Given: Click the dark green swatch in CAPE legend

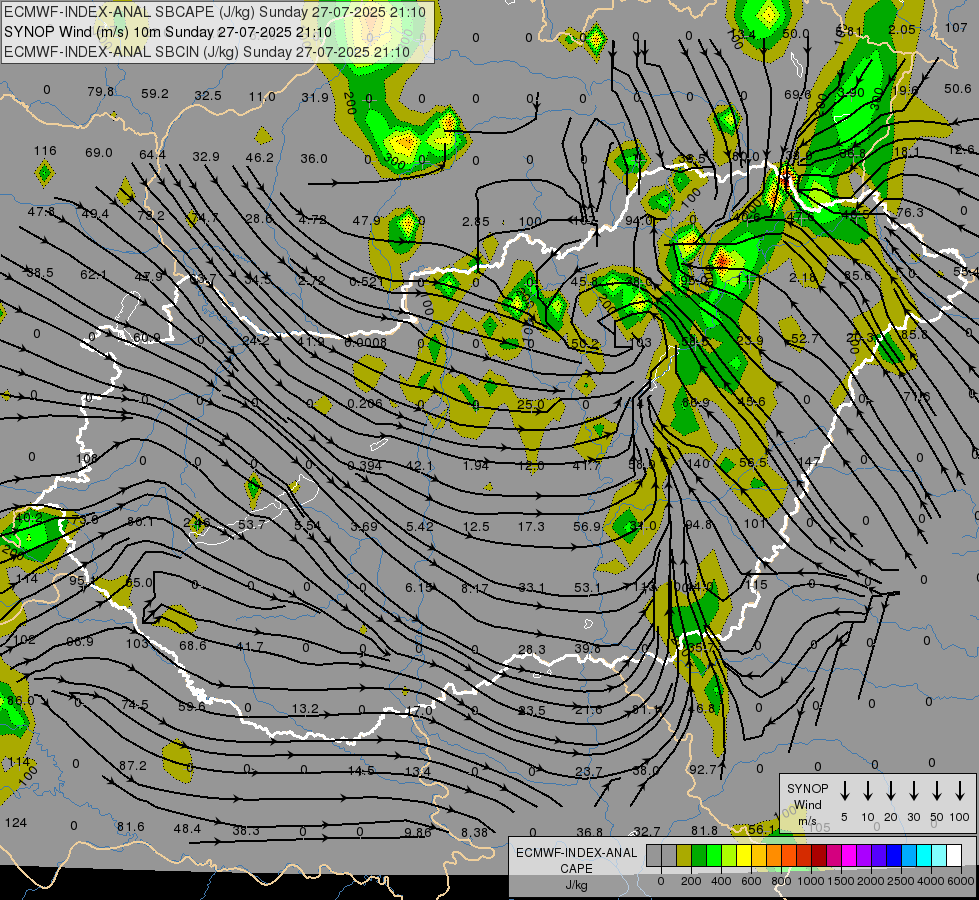Looking at the screenshot, I should 699,856.
